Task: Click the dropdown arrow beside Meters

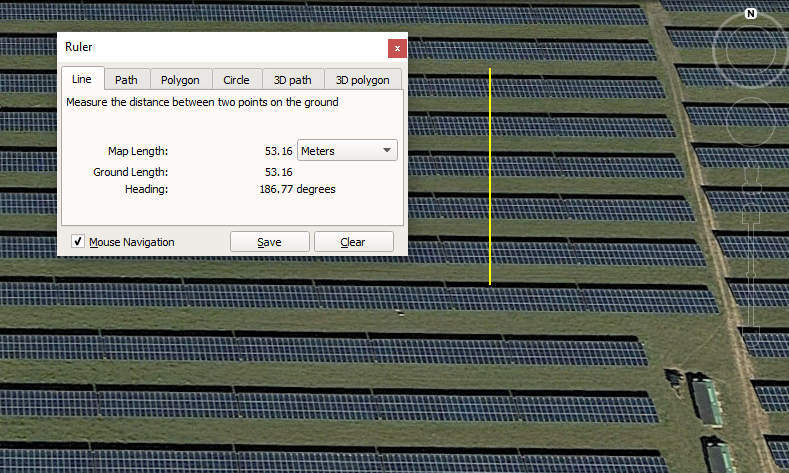Action: click(x=386, y=151)
